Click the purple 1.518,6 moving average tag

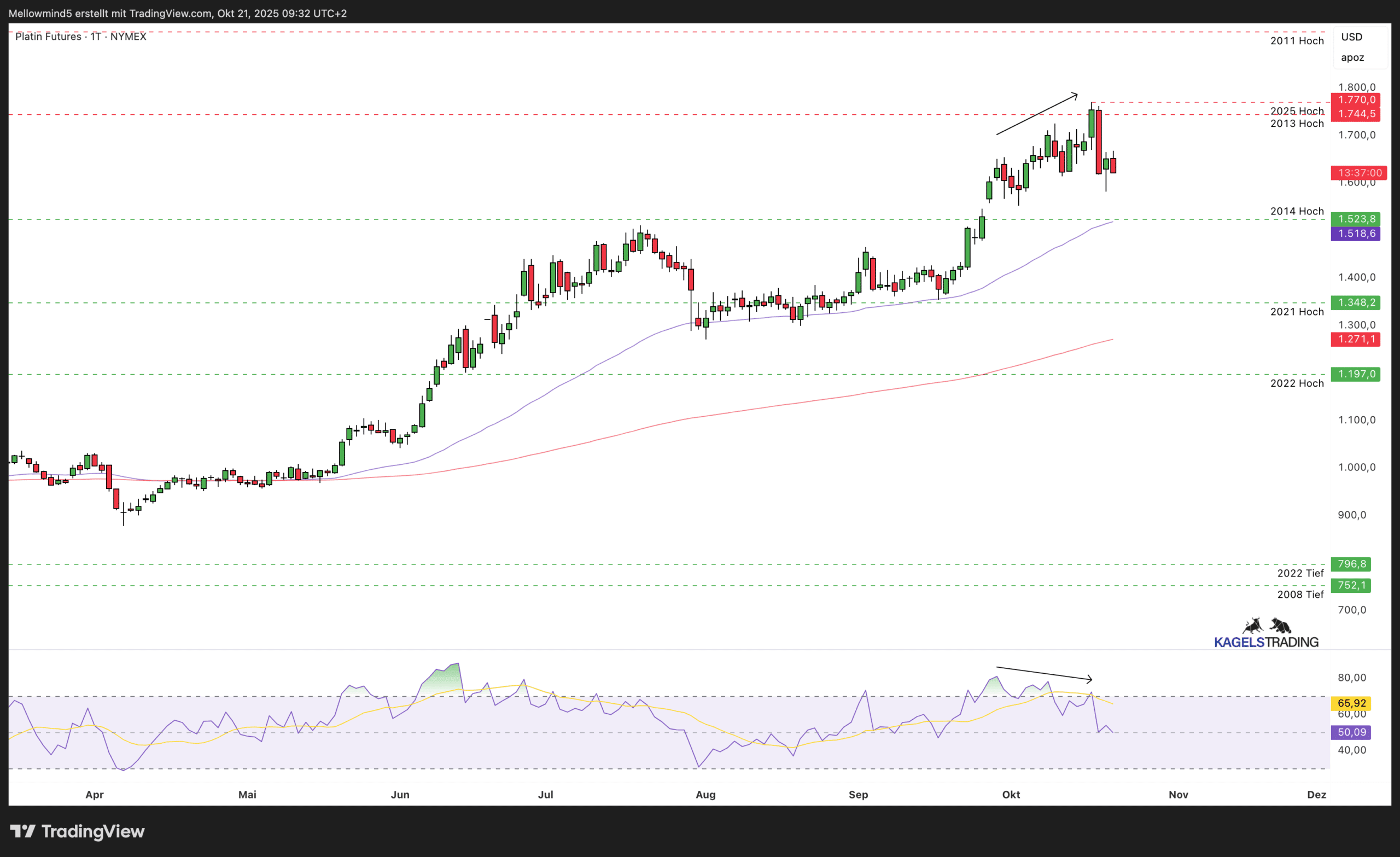(1355, 234)
